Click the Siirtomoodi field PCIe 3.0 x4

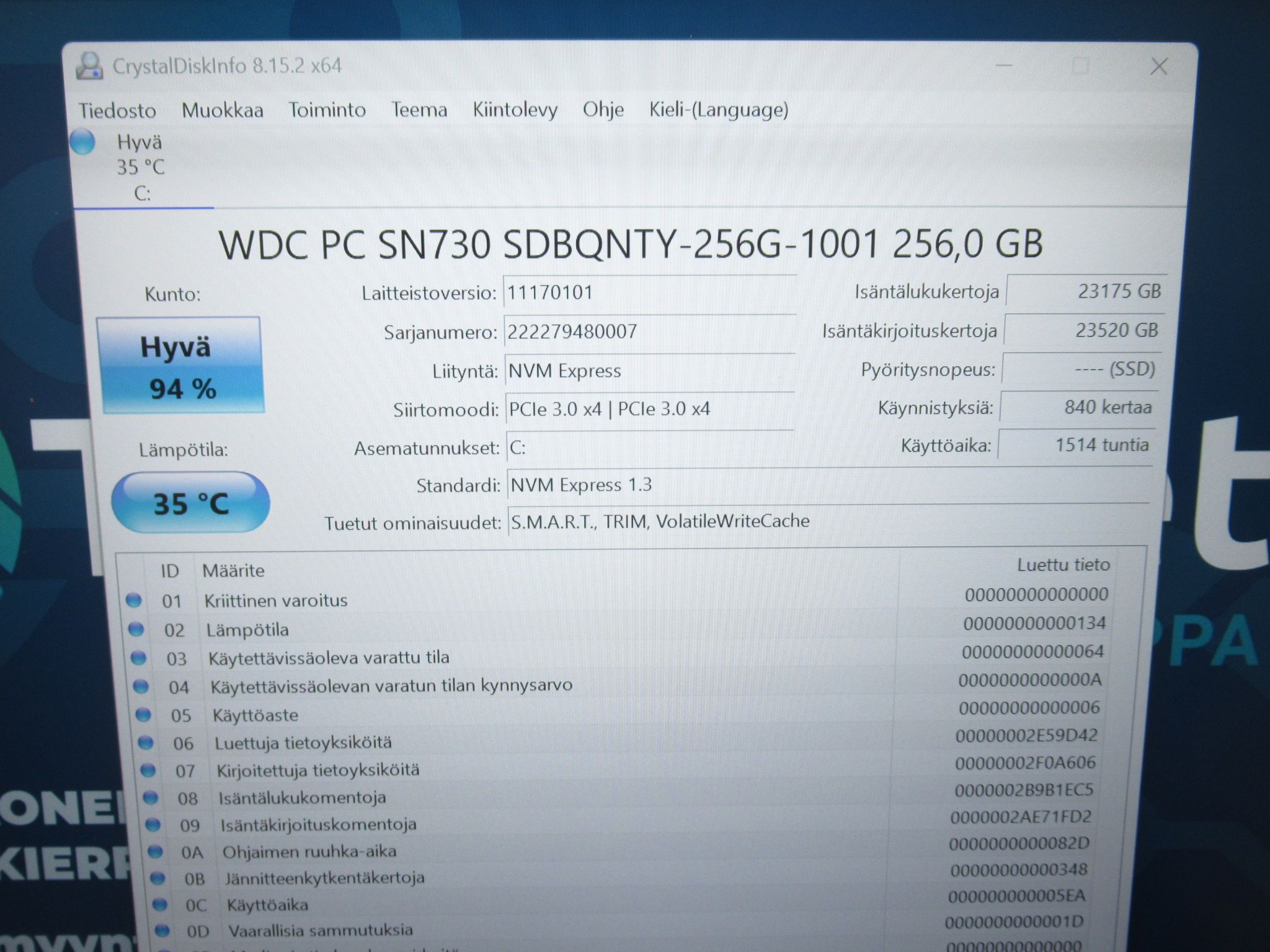(651, 409)
